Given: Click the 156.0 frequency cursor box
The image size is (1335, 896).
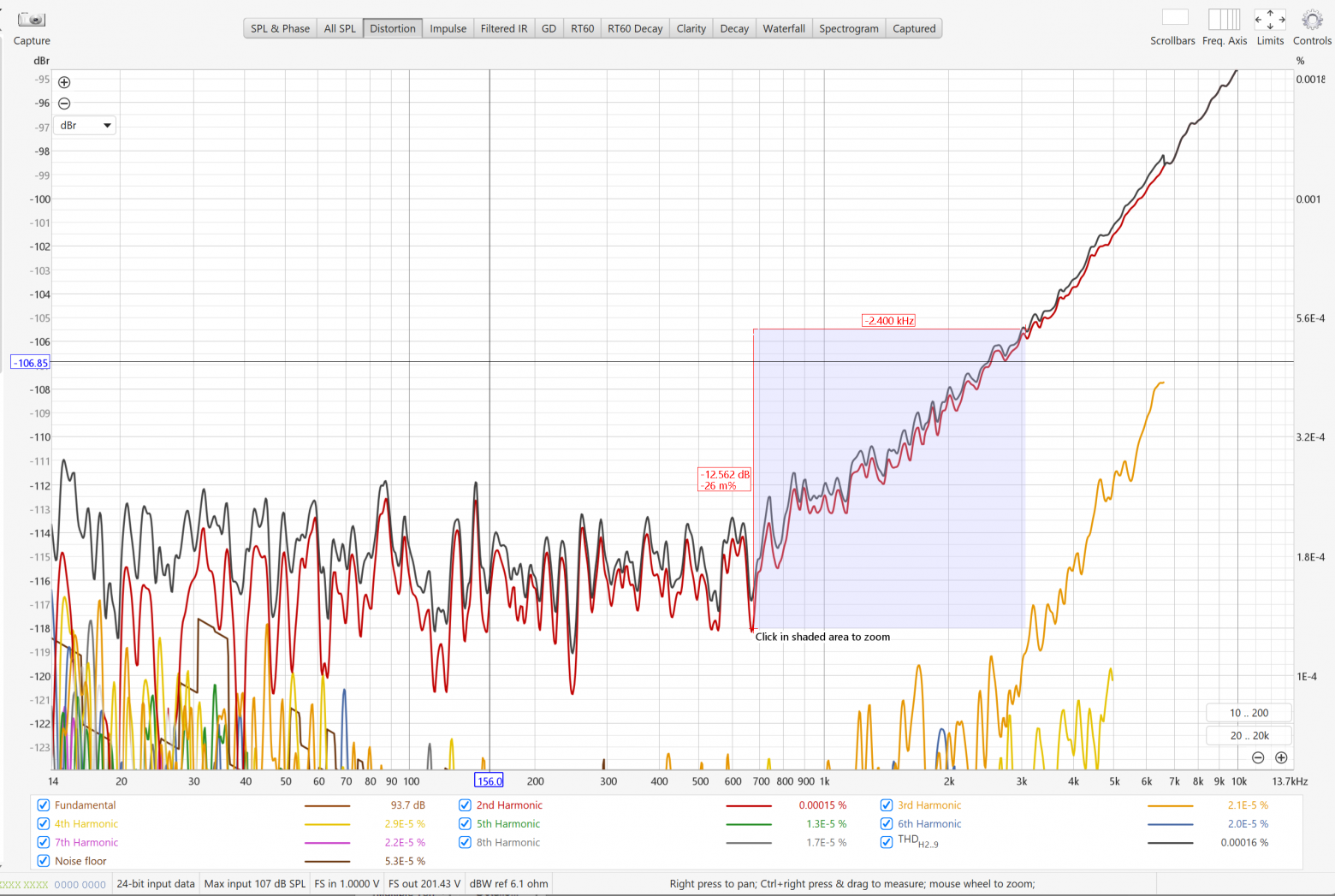Looking at the screenshot, I should [x=489, y=780].
